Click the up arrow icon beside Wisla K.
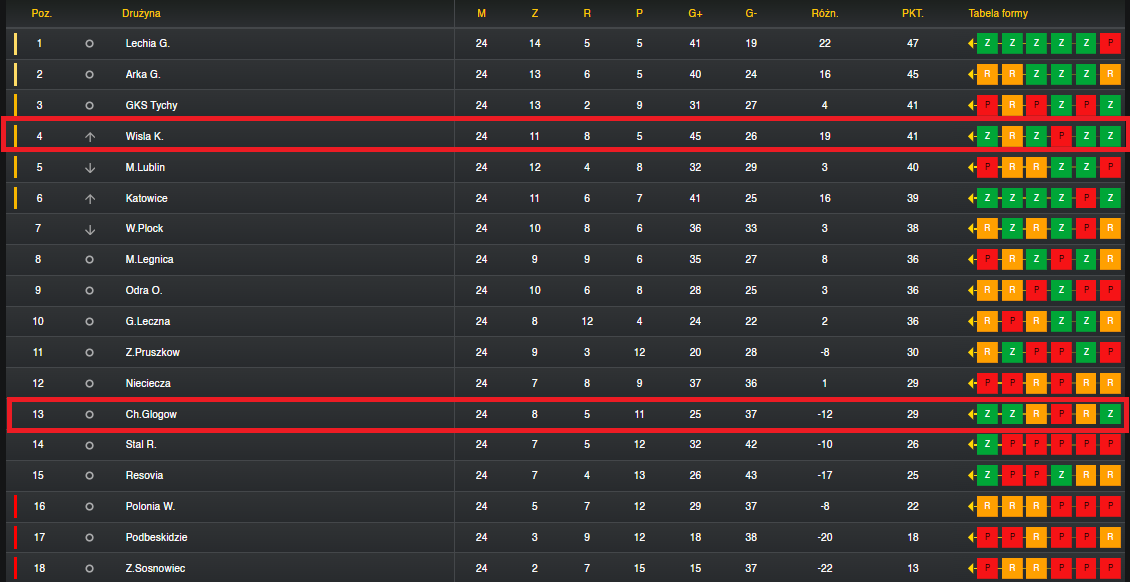 pos(89,136)
